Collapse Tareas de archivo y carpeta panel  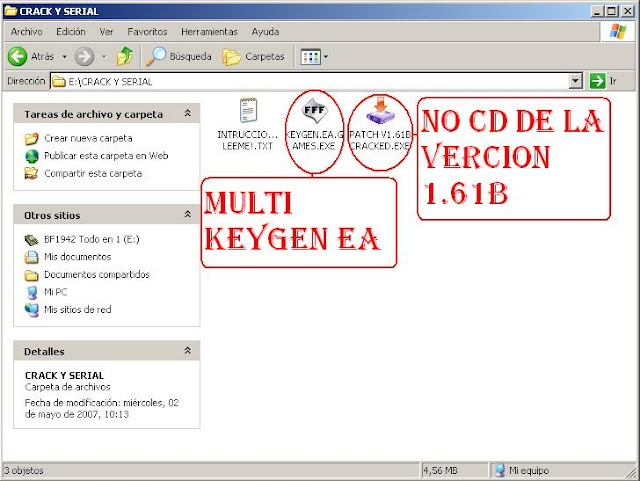[187, 113]
